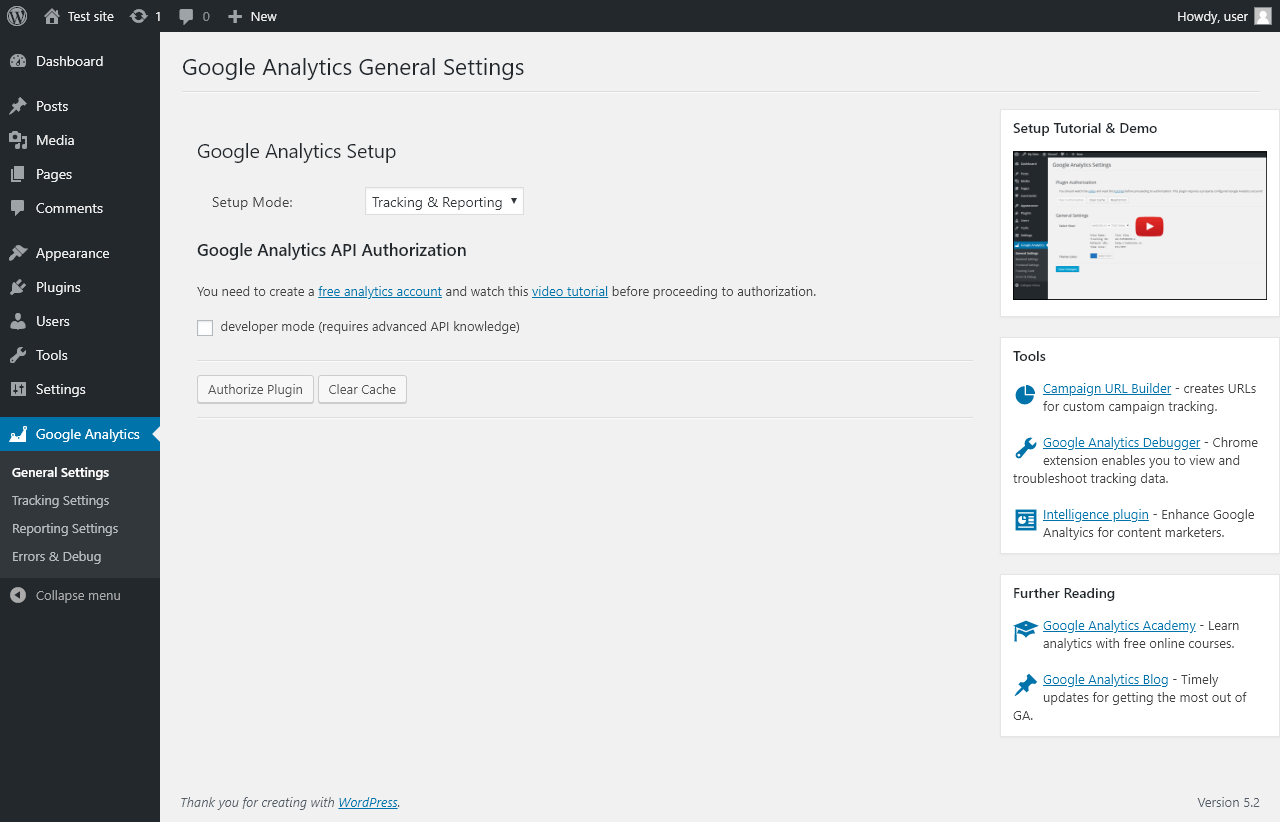Click the Posts pushpin icon

(18, 106)
